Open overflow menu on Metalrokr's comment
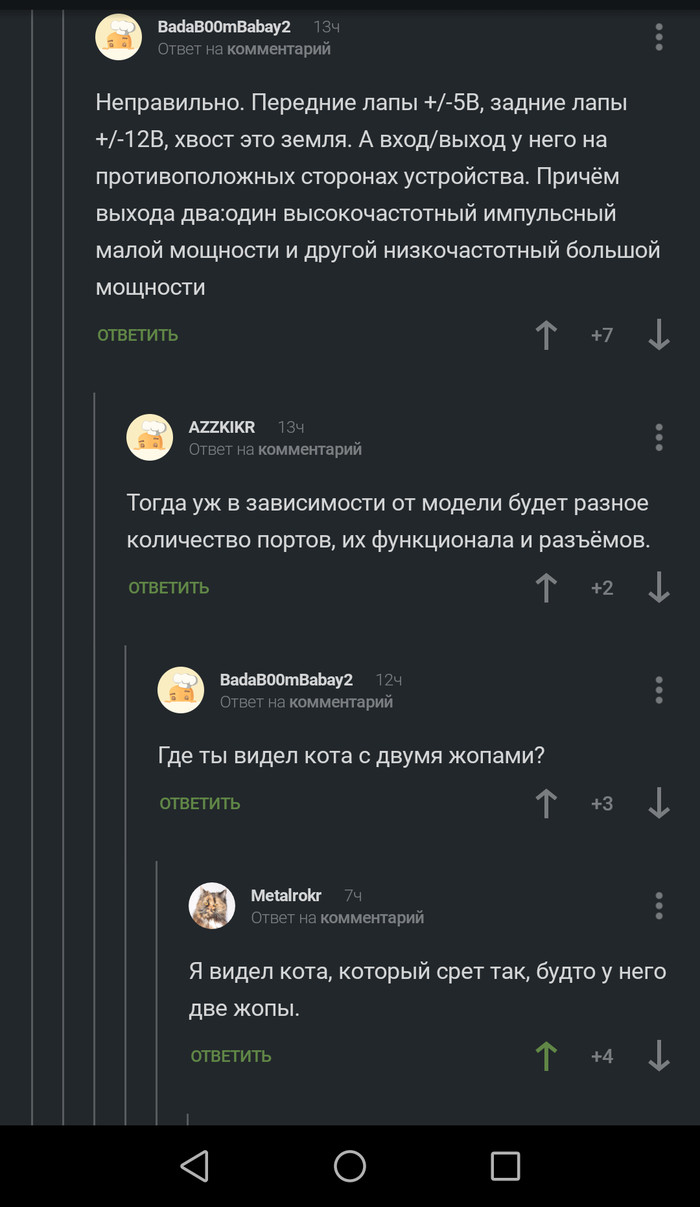 tap(659, 905)
